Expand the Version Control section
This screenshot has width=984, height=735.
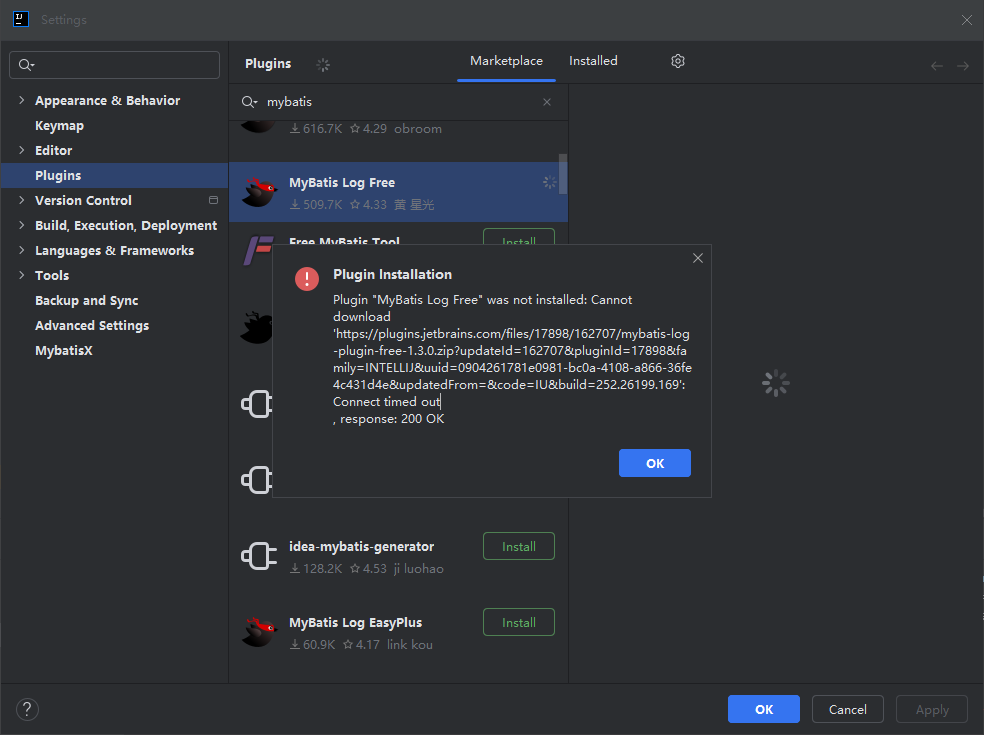pos(22,200)
